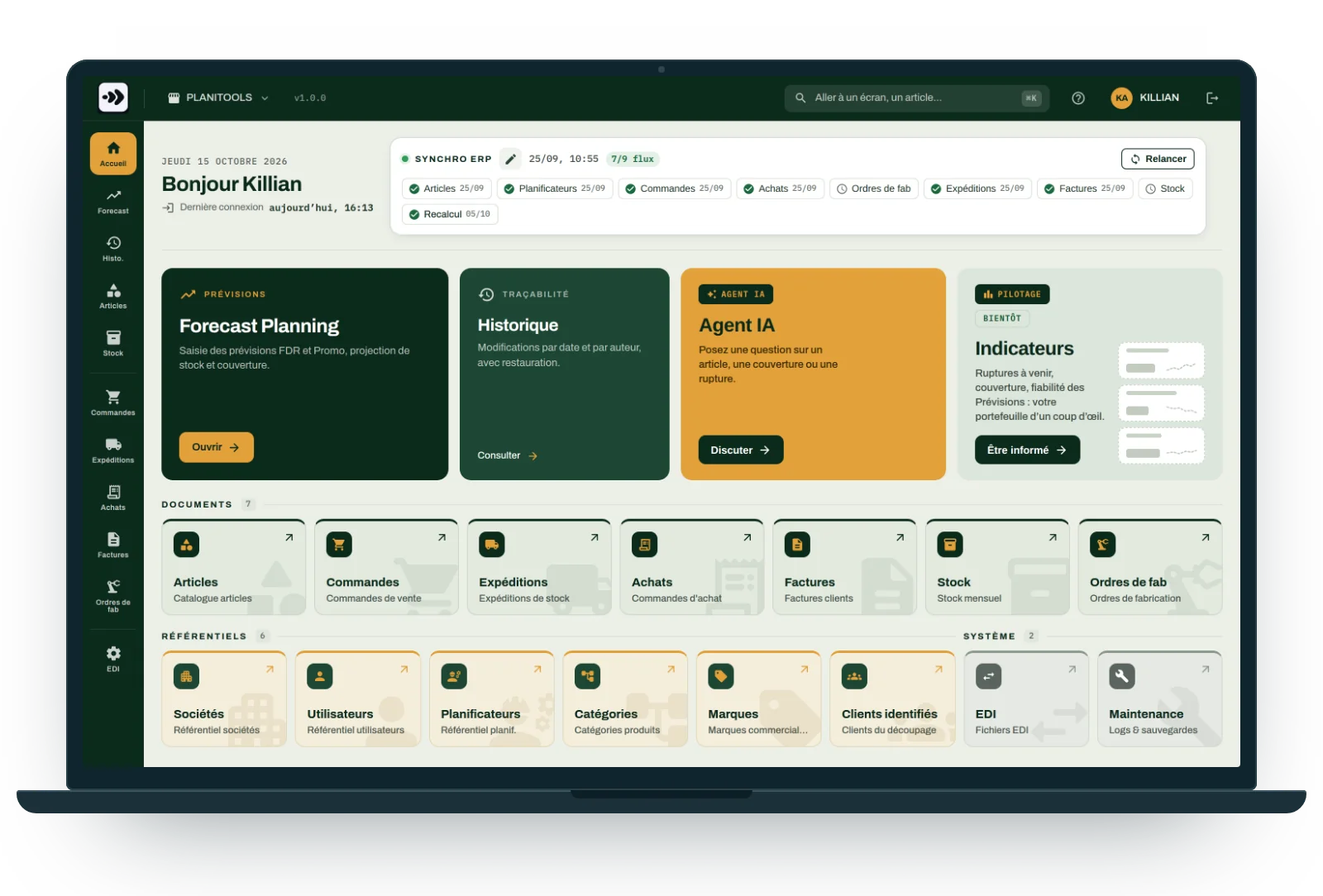Click the pencil edit icon by Synchro ERP

pos(511,159)
